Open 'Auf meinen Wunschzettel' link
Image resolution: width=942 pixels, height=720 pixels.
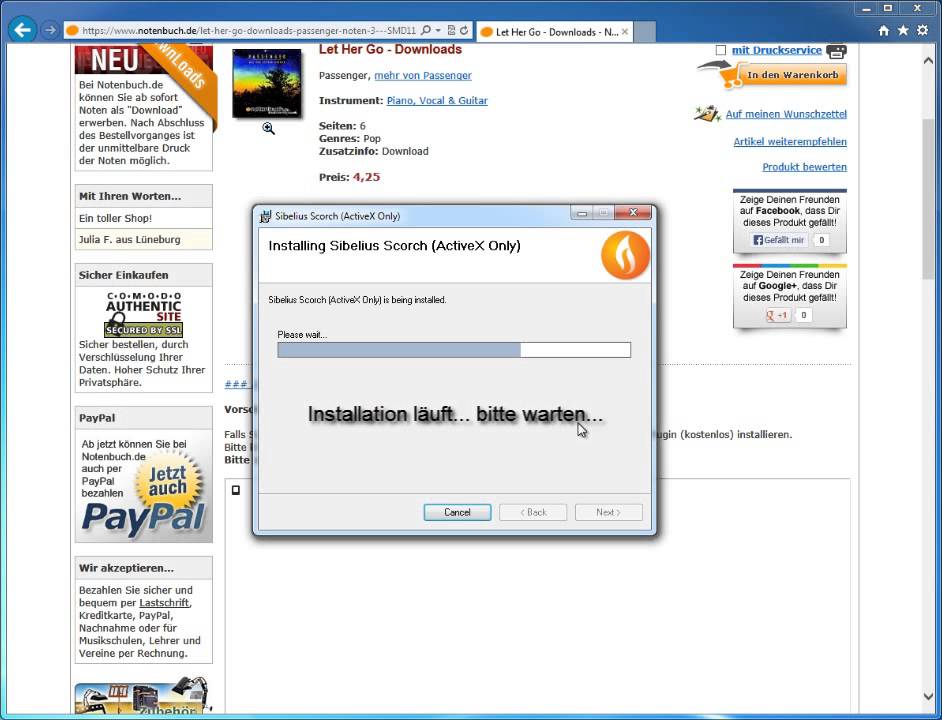[x=786, y=114]
